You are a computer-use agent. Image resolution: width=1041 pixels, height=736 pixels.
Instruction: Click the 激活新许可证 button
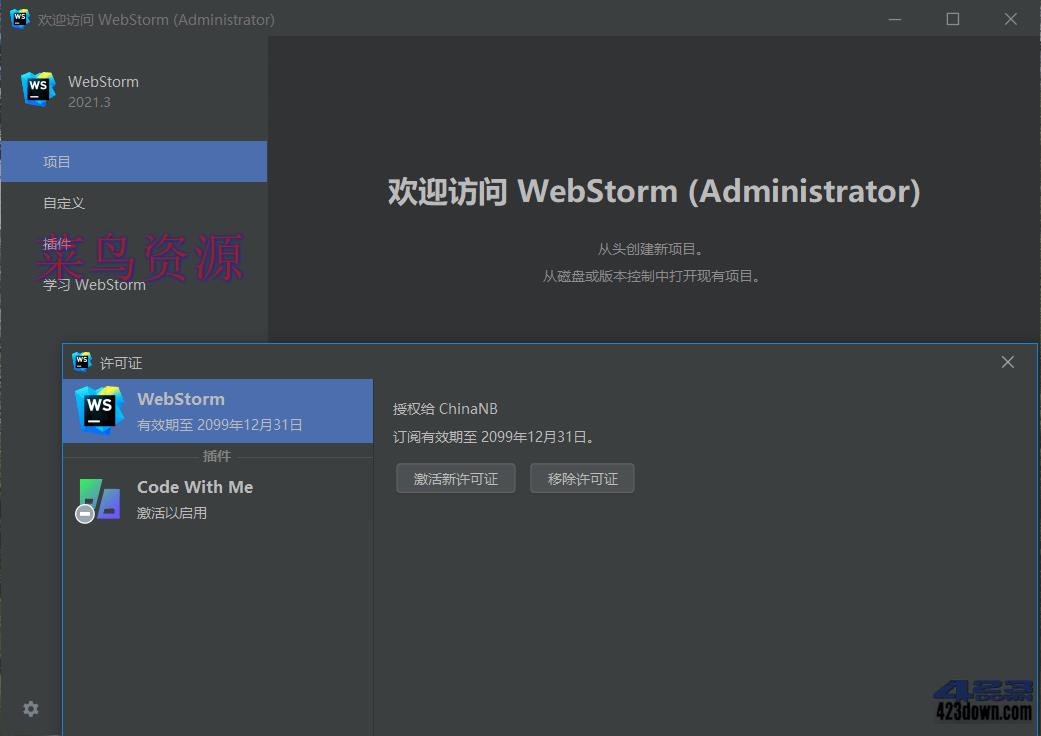(455, 478)
